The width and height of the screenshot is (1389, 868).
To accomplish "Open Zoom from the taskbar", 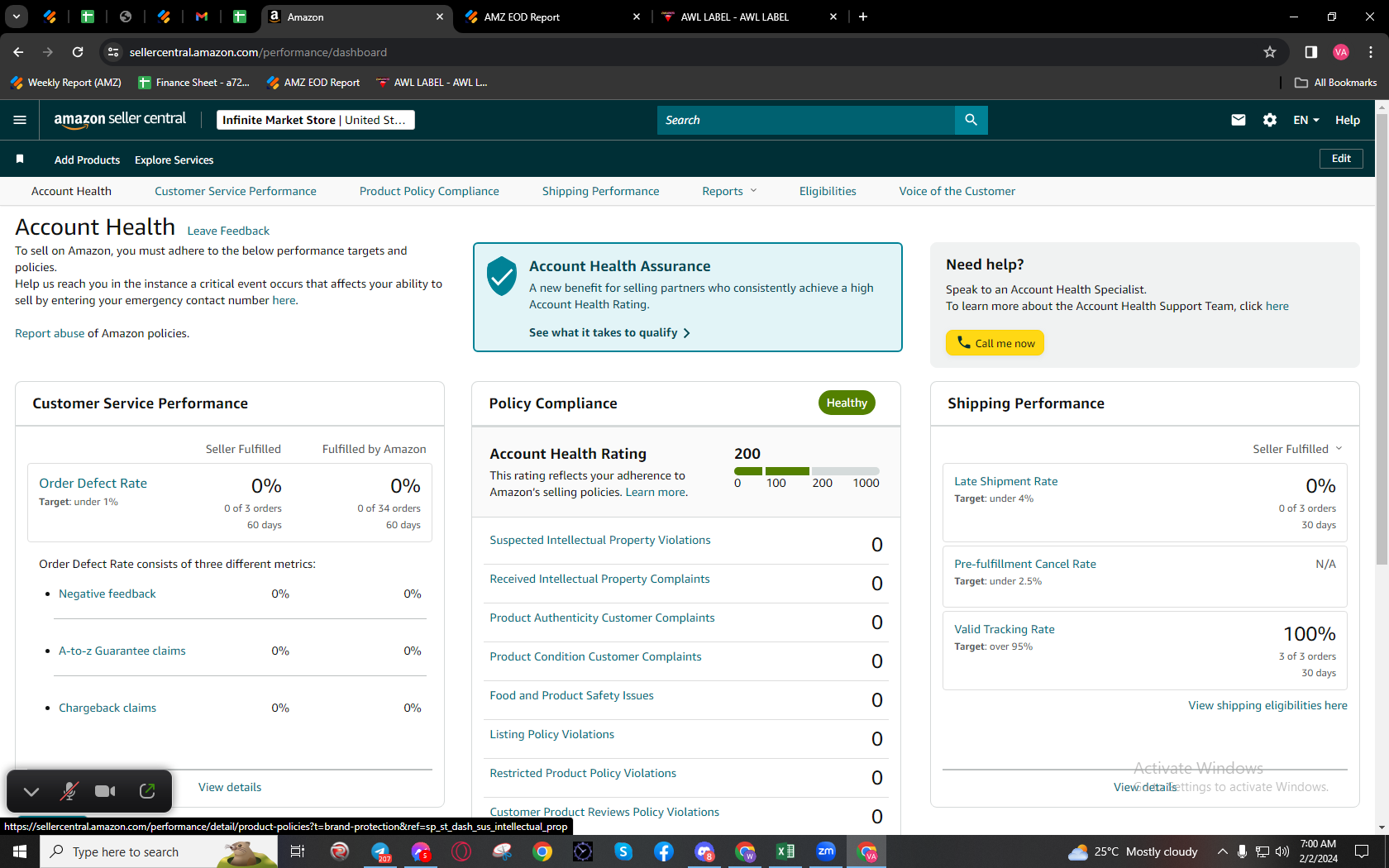I will pyautogui.click(x=826, y=851).
